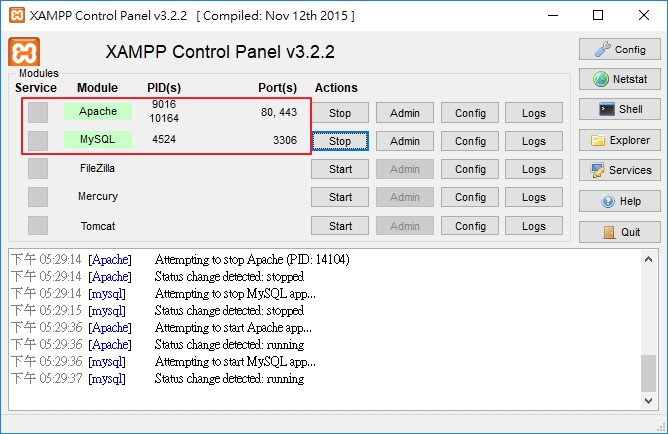The width and height of the screenshot is (668, 434).
Task: Select the Apache module label
Action: (x=98, y=111)
